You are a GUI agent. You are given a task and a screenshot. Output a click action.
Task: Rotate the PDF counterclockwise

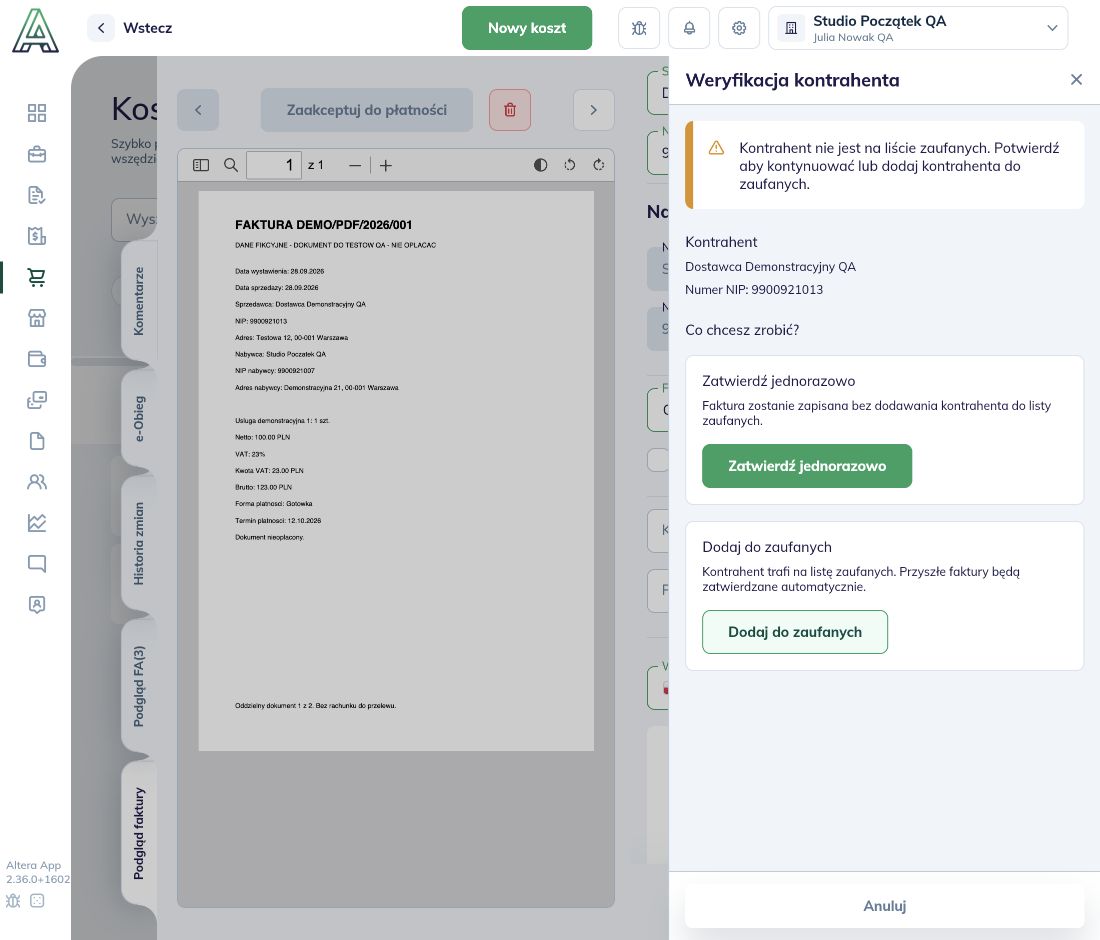570,165
